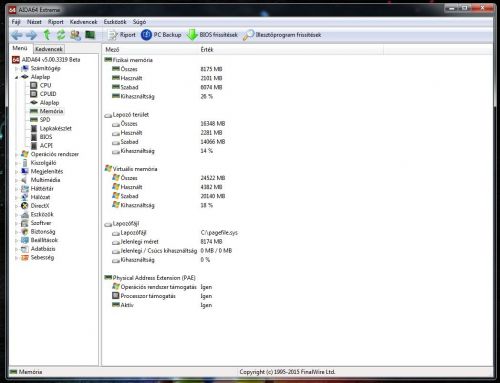The height and width of the screenshot is (383, 500).
Task: Open the Nézet menu
Action: [34, 22]
